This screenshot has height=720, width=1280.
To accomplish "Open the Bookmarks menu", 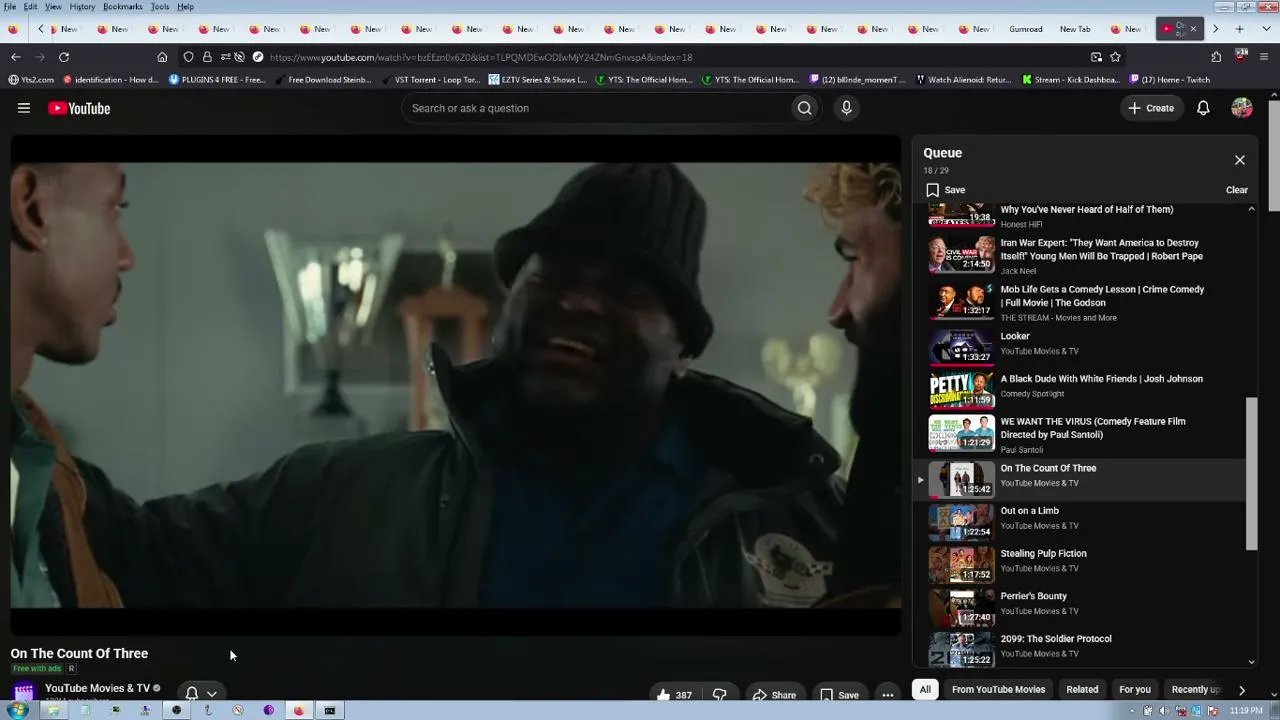I will pyautogui.click(x=123, y=7).
